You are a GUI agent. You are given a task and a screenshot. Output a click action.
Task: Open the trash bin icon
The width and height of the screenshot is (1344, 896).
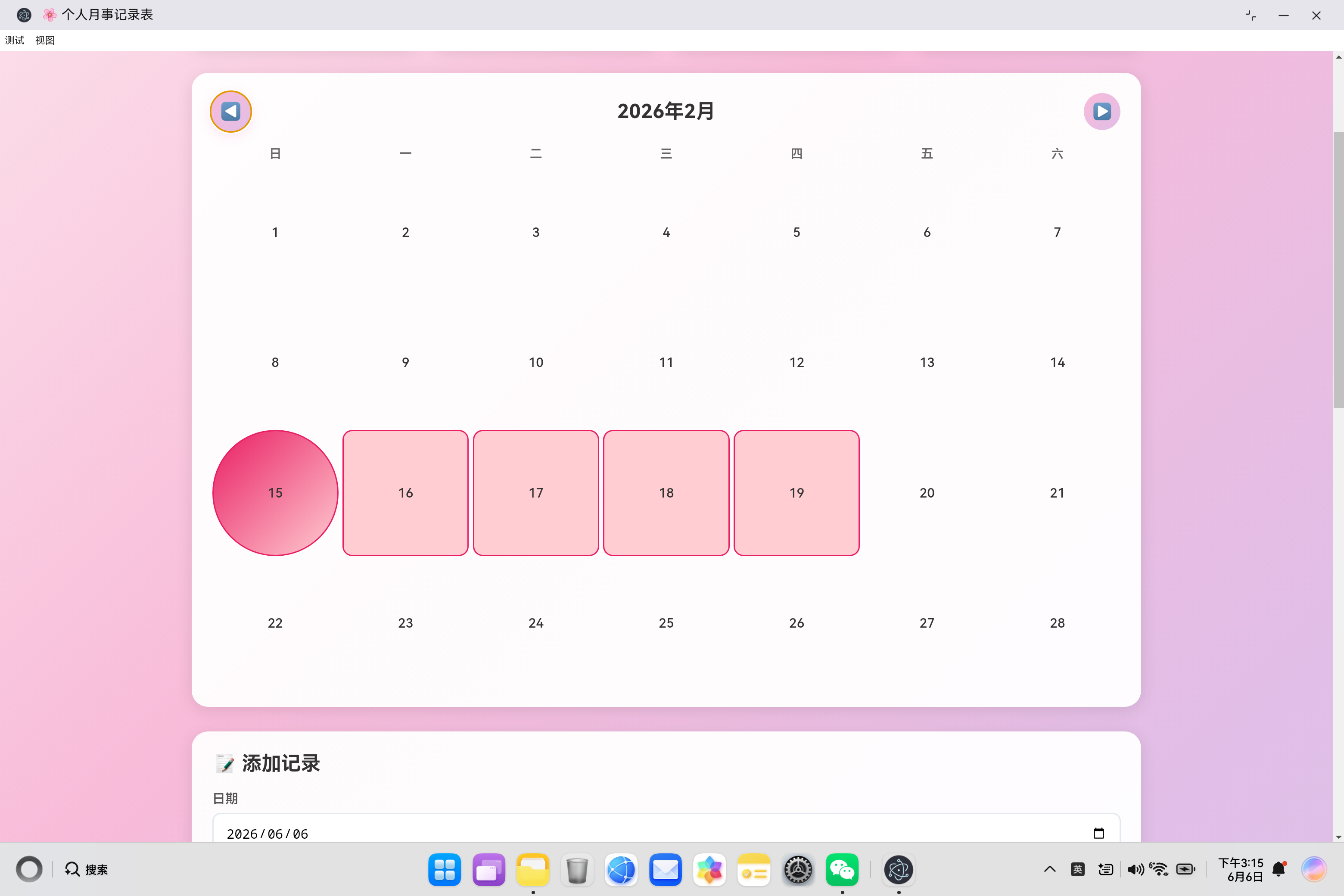576,869
